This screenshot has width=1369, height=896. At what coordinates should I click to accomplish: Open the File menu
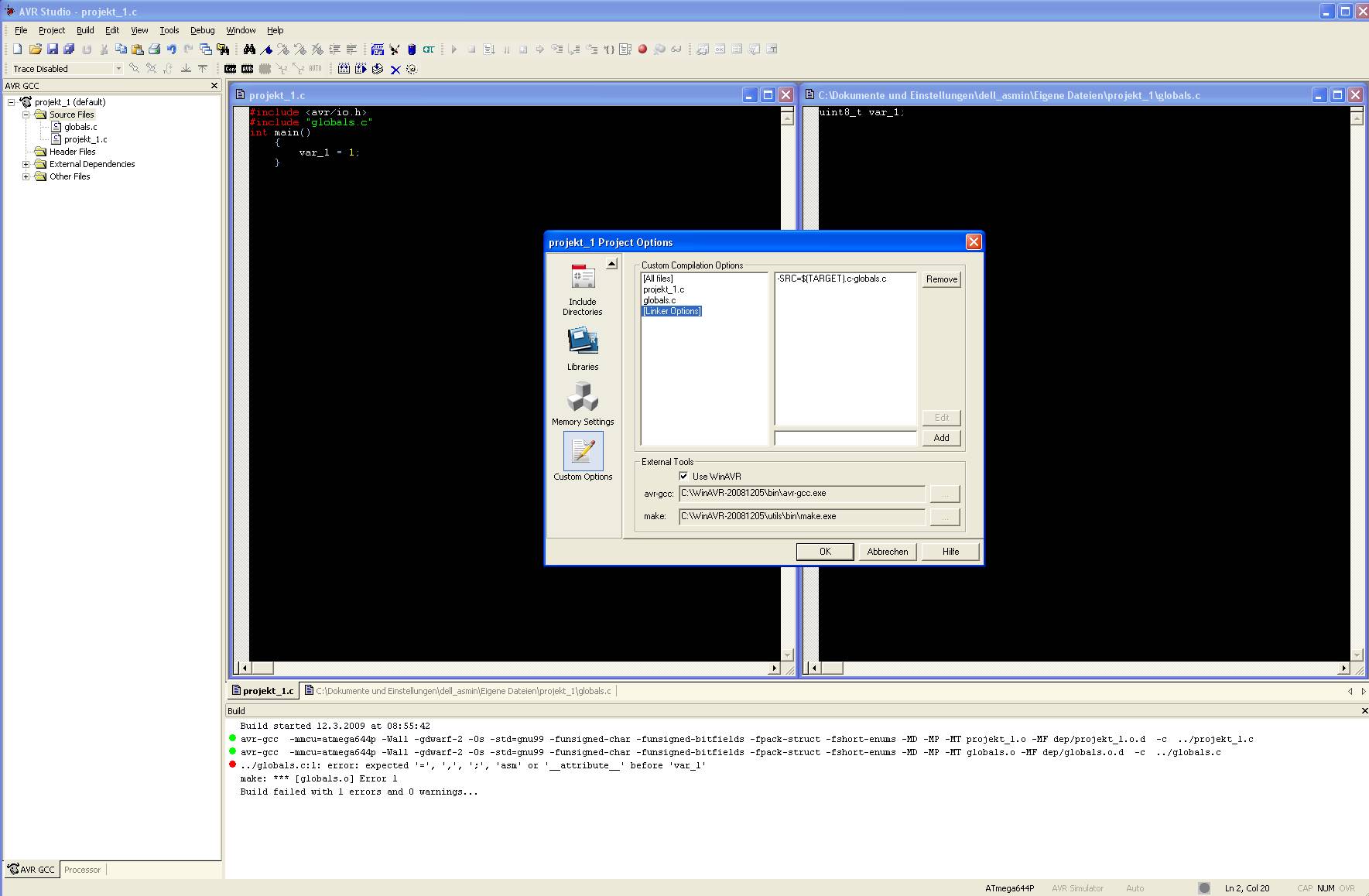21,30
